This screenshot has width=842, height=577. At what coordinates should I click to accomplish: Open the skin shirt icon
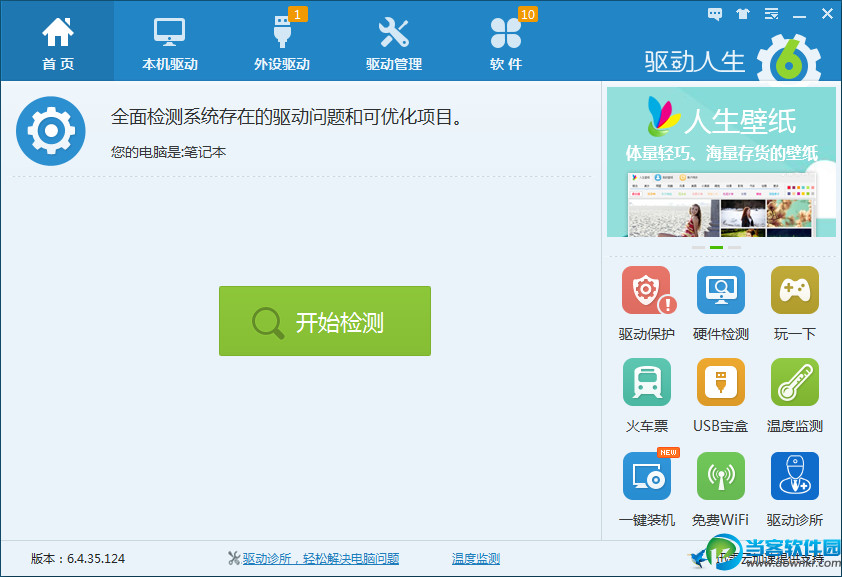pos(743,14)
